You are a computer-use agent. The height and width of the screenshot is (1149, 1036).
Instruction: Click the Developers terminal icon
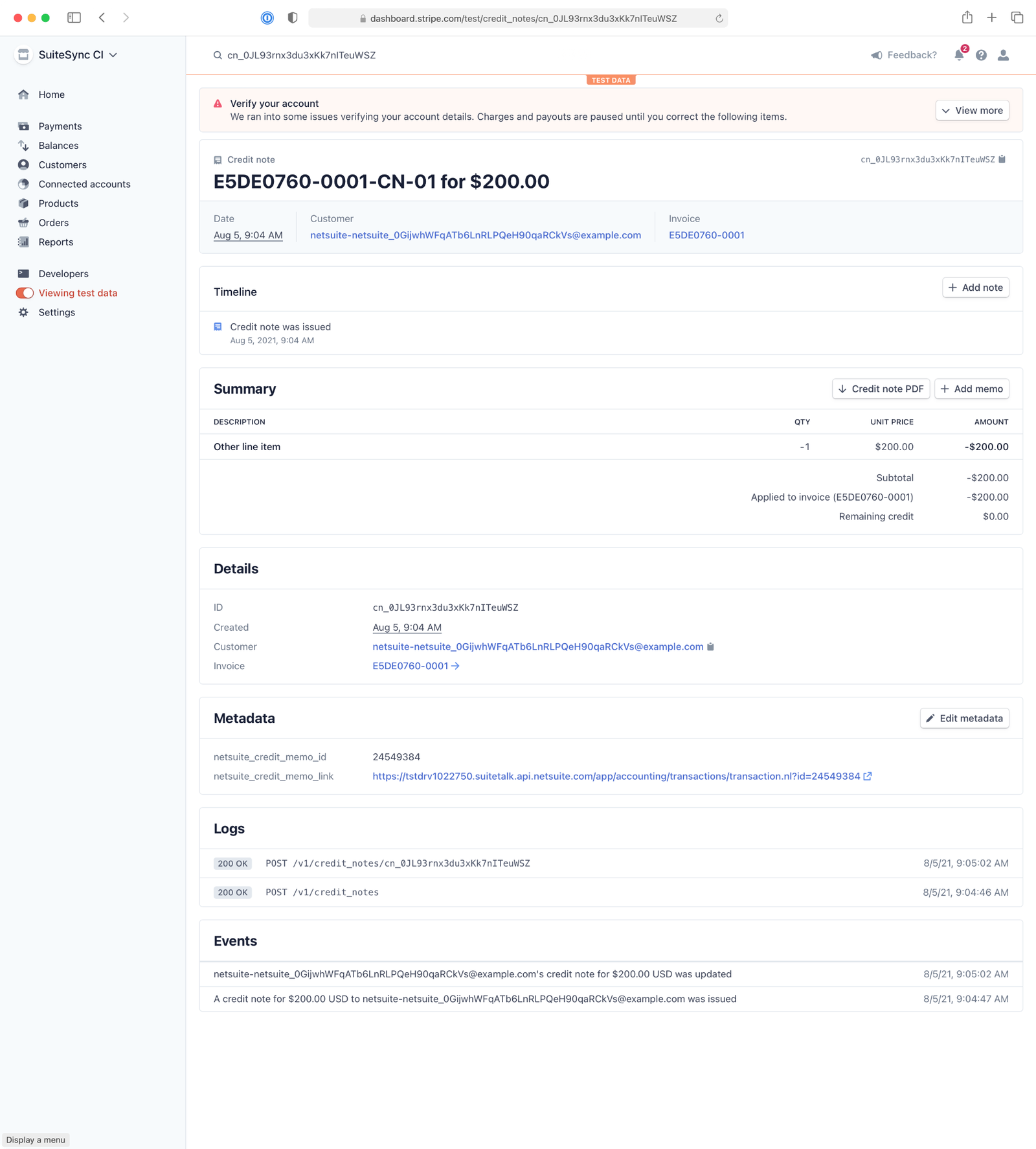(23, 273)
